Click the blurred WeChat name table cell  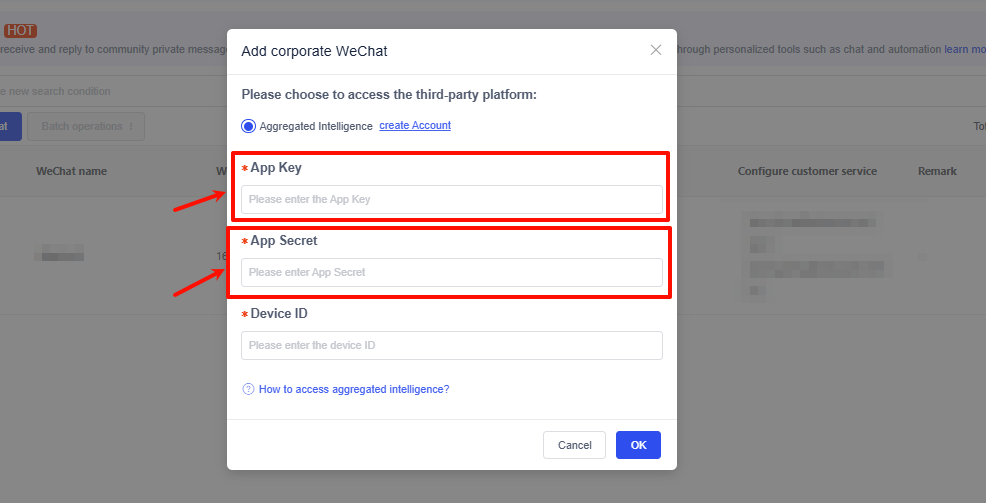(59, 255)
